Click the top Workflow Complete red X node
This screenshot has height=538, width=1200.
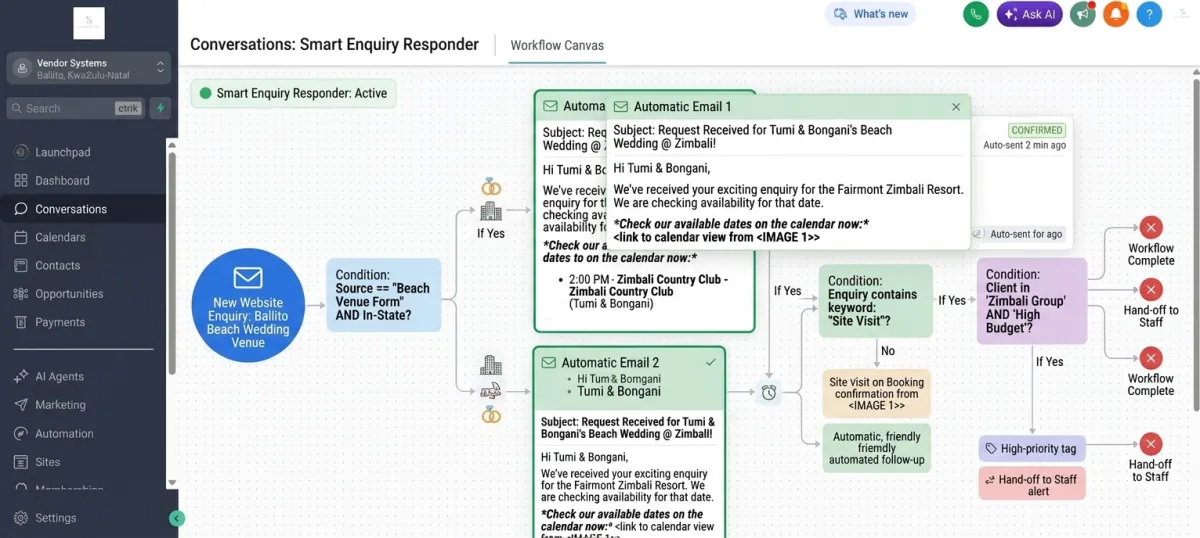tap(1151, 227)
